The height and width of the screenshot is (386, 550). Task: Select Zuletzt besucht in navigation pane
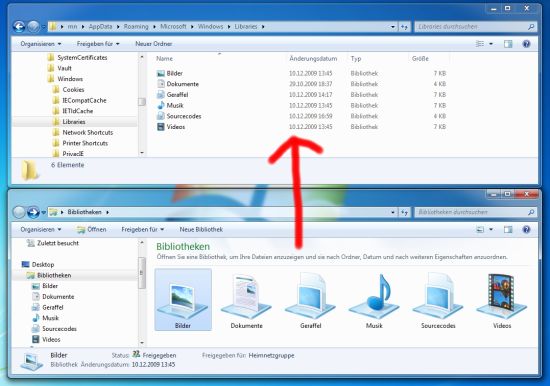click(x=53, y=243)
